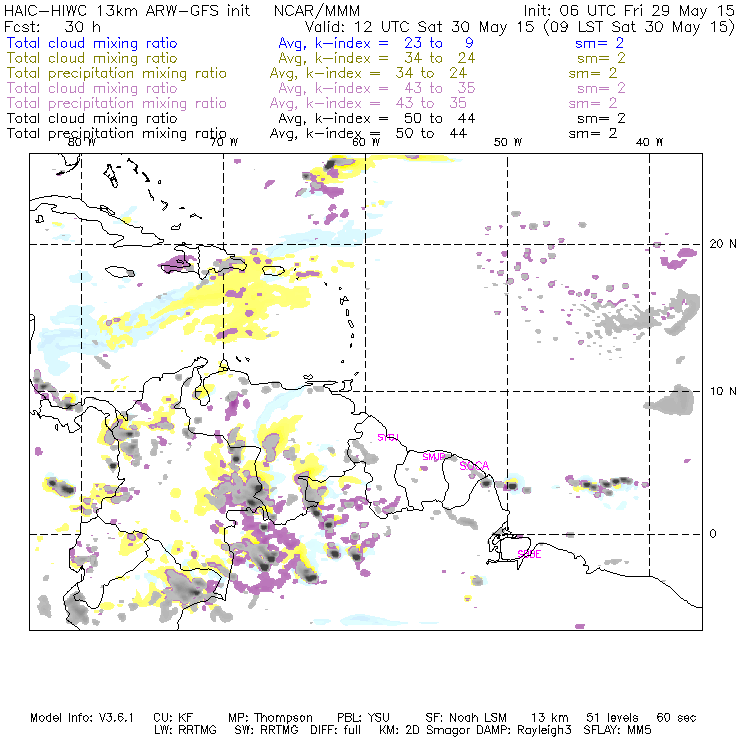Click "Avg, k-index = 34 to 24" on olive cloud row

[376, 58]
